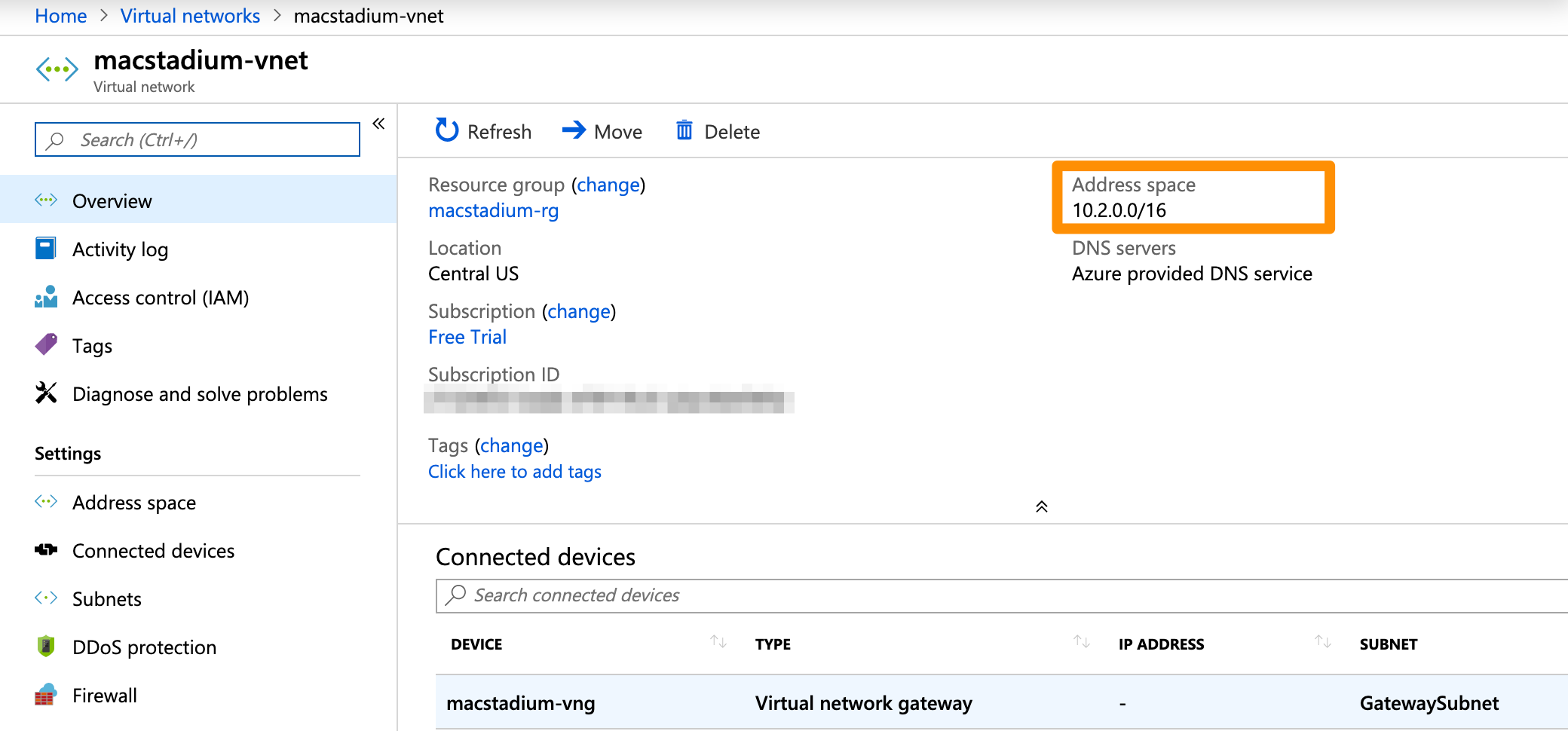Open the macstadium-rg resource group link

pyautogui.click(x=493, y=211)
